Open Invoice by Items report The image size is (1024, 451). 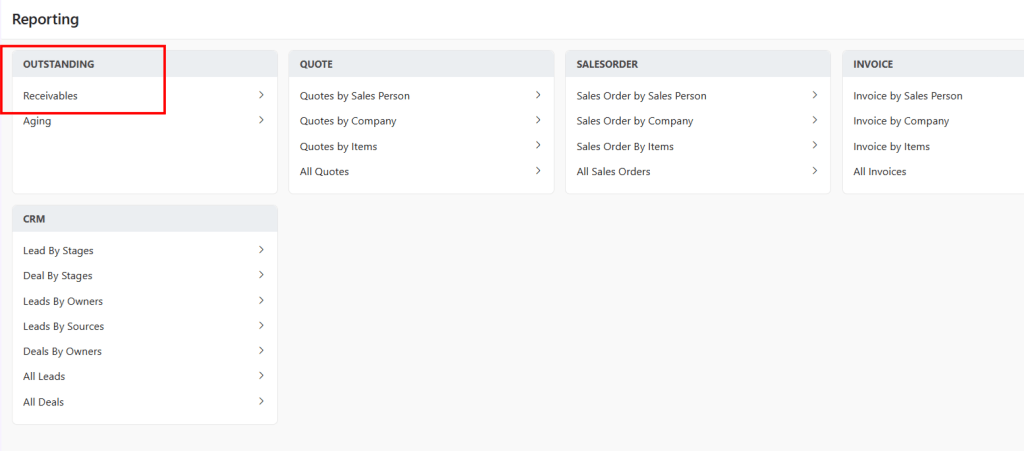point(891,146)
